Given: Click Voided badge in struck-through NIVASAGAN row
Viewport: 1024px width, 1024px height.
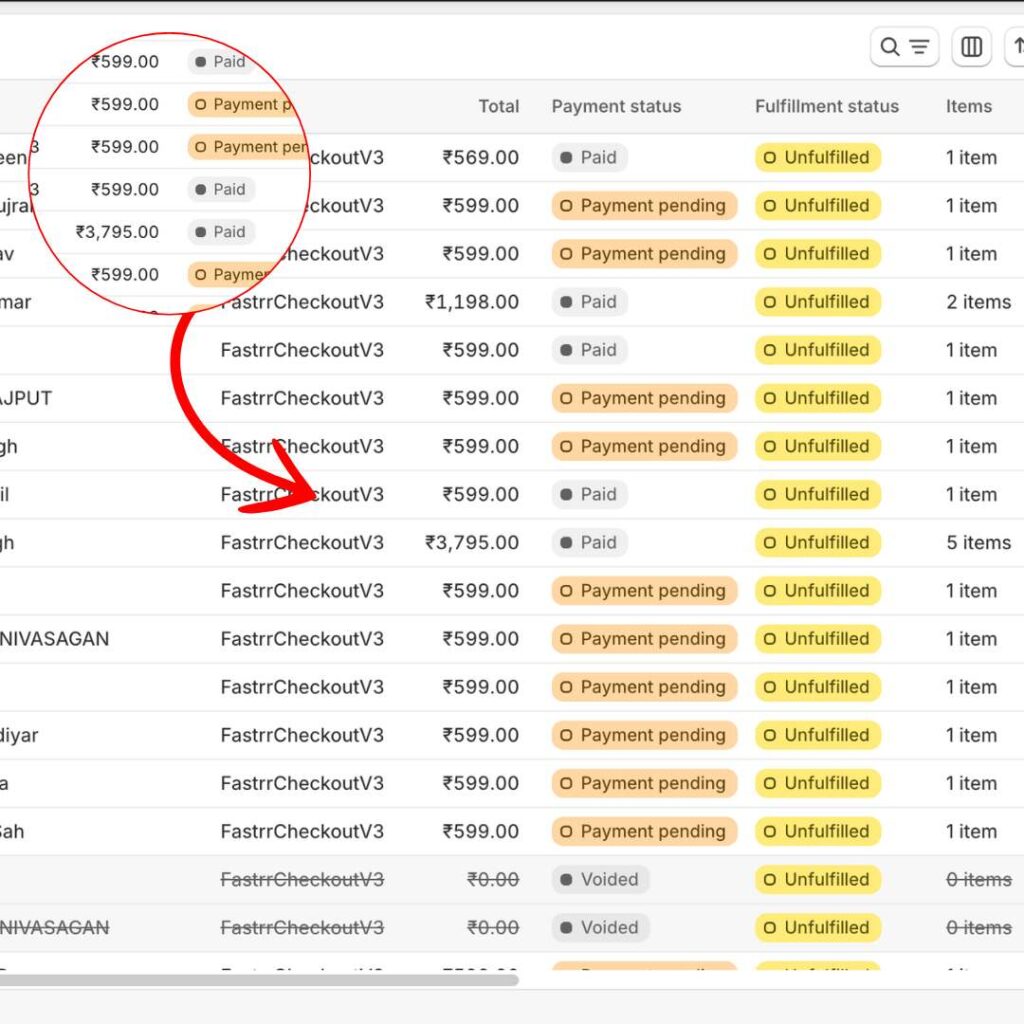Looking at the screenshot, I should pos(600,928).
